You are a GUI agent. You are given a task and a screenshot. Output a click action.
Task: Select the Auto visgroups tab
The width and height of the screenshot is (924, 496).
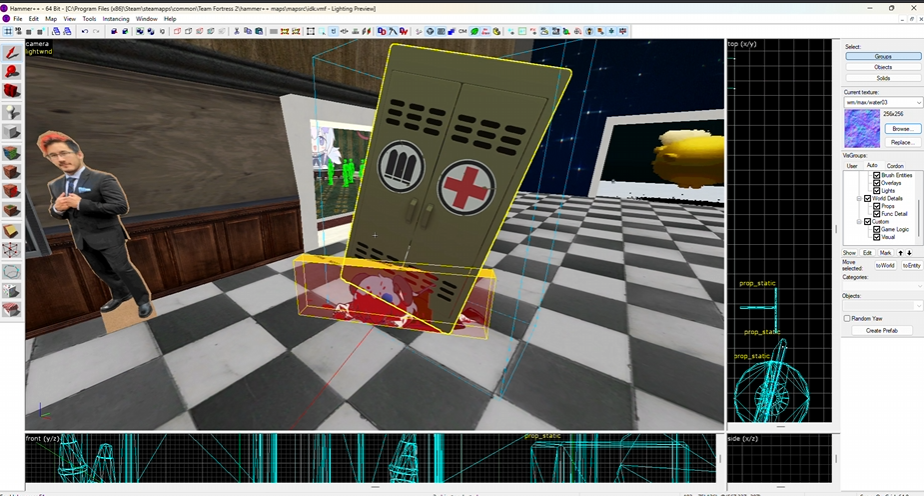point(872,166)
